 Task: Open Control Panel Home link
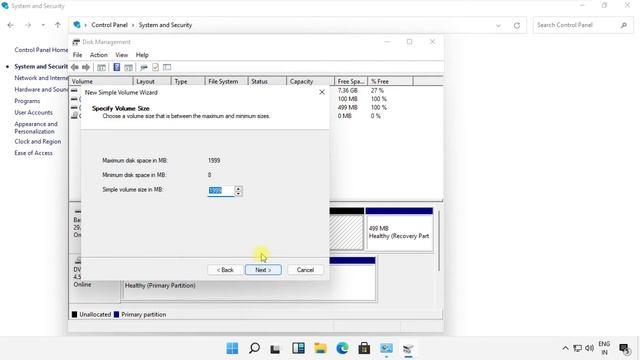click(41, 50)
